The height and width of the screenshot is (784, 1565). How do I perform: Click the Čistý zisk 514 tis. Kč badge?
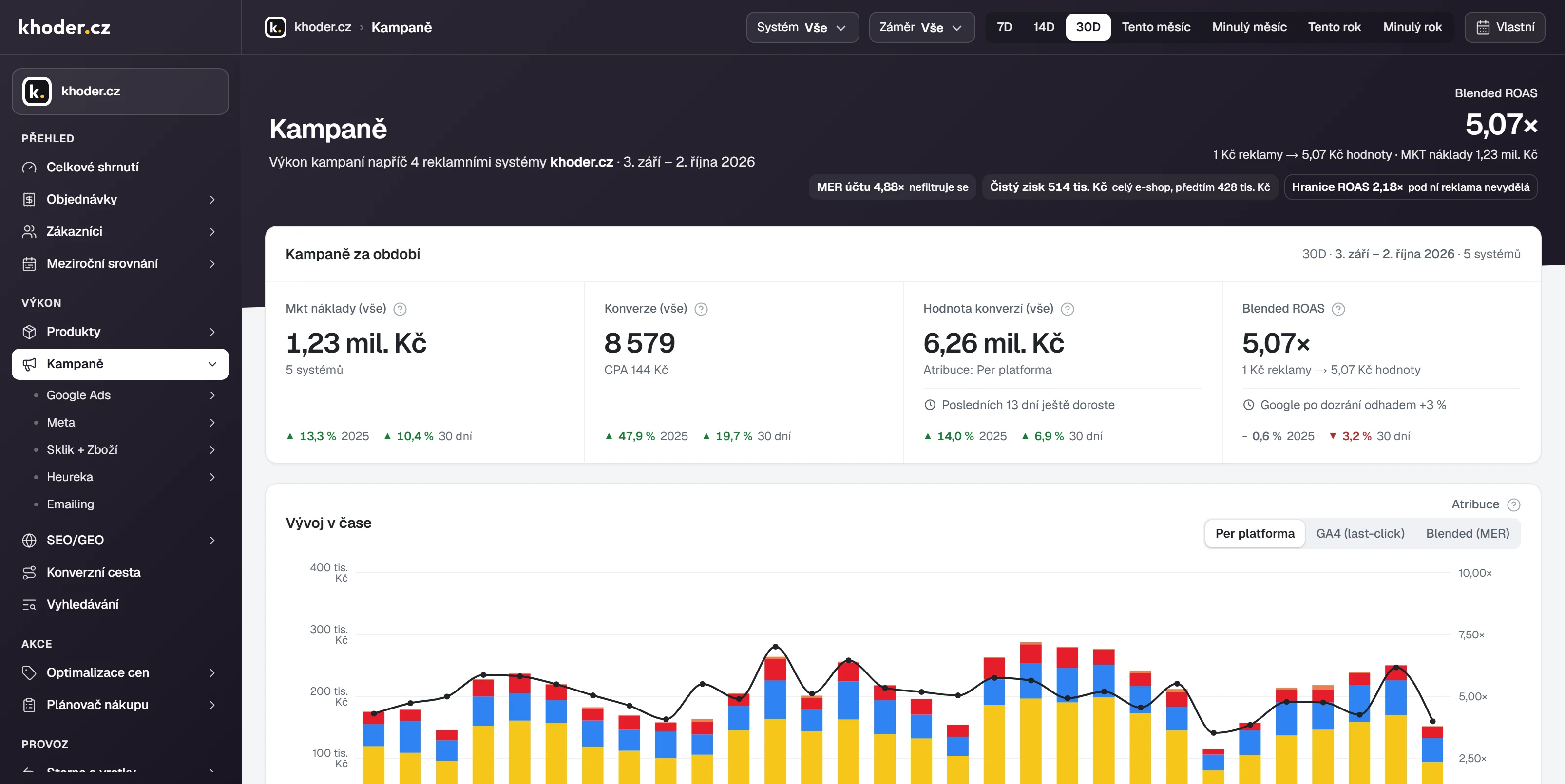1129,187
